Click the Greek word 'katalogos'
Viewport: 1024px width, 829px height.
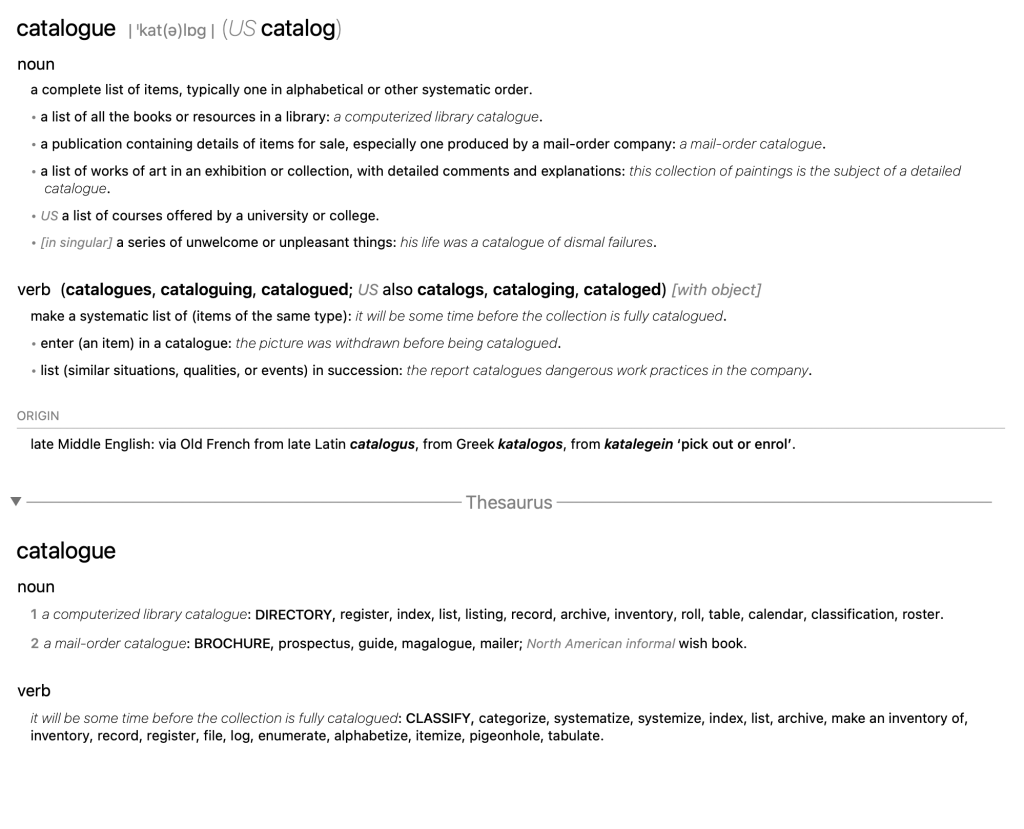pos(530,445)
